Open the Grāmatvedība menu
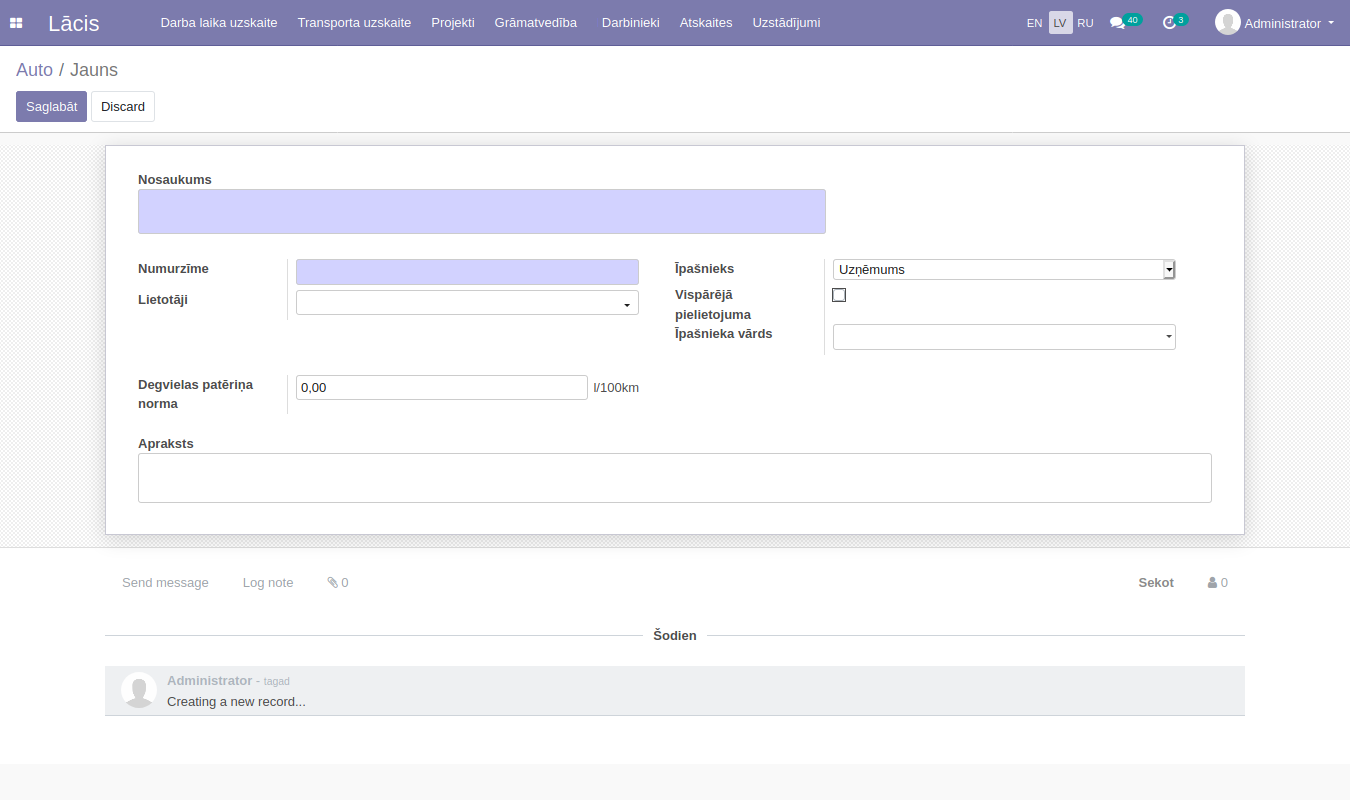 [x=535, y=22]
